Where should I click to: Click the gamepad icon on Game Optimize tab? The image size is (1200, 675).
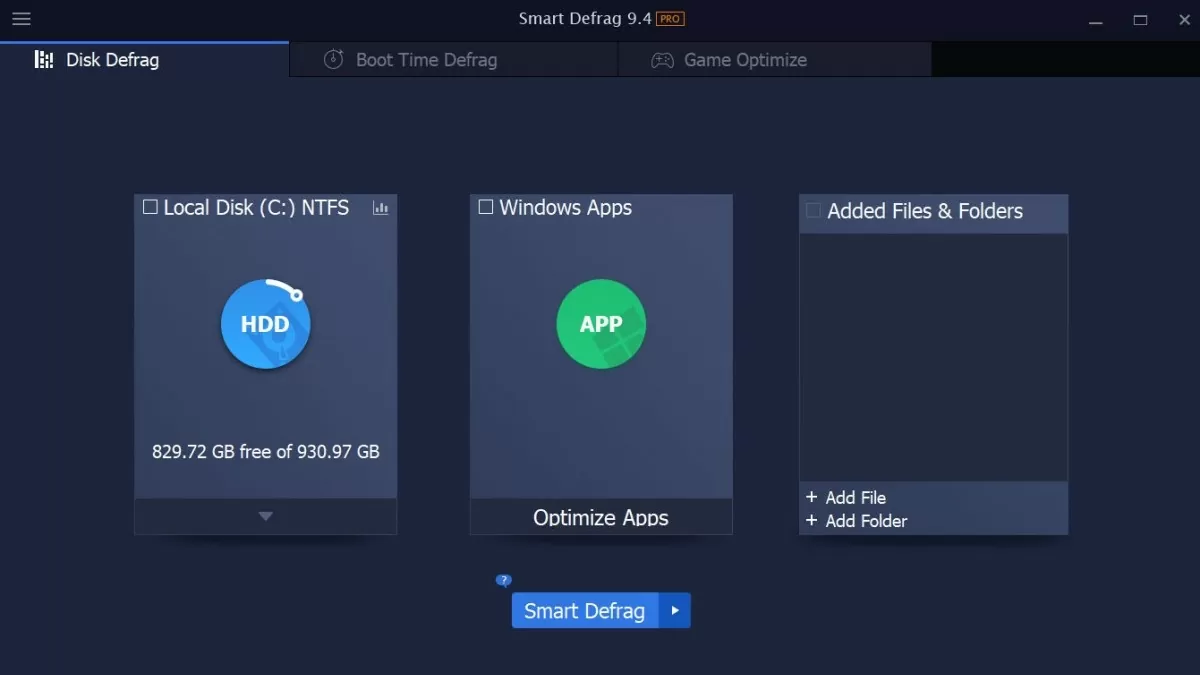tap(660, 60)
